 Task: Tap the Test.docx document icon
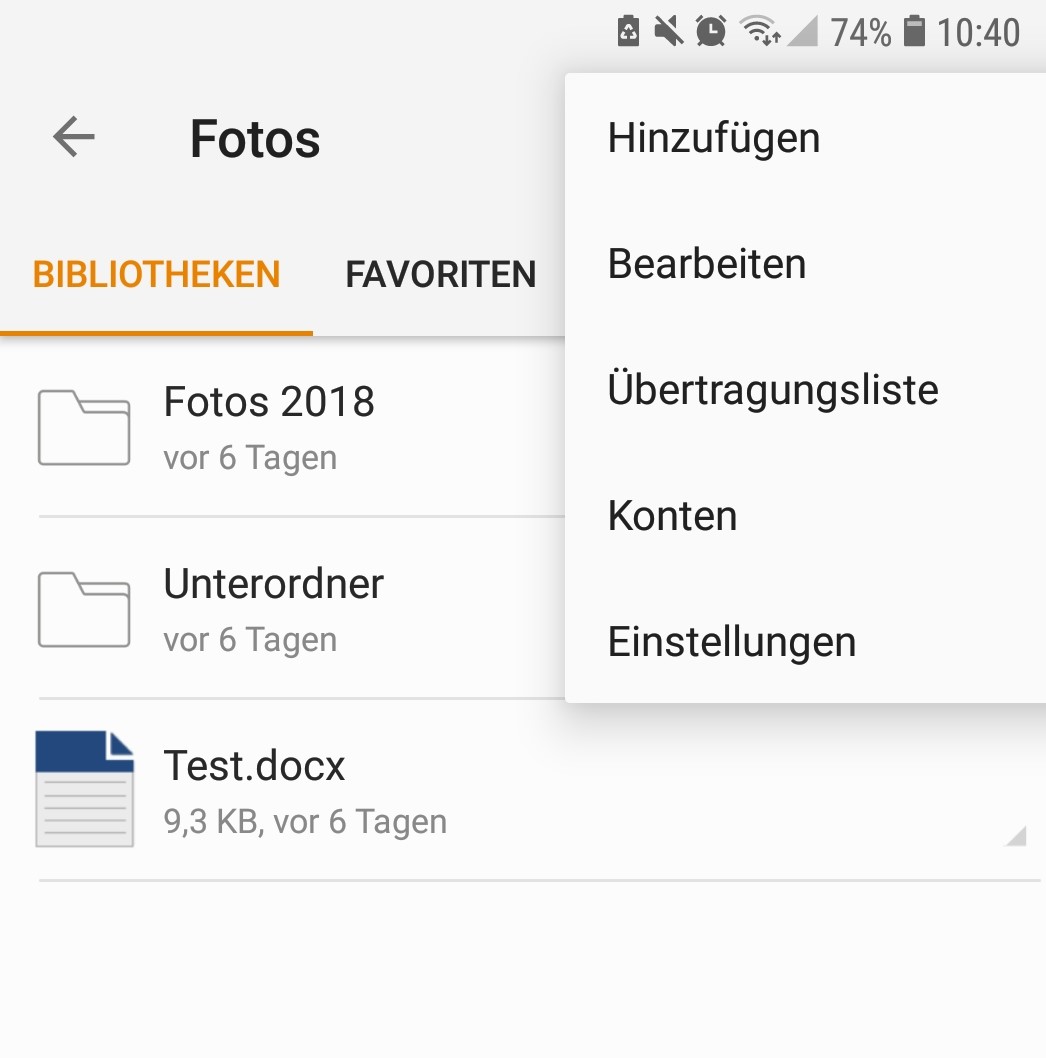point(84,789)
